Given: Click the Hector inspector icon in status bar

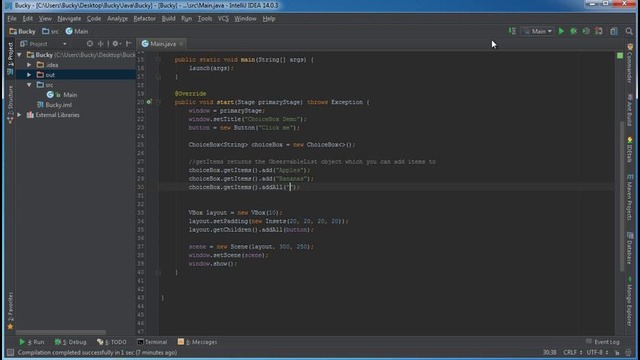Looking at the screenshot, I should pyautogui.click(x=629, y=352).
